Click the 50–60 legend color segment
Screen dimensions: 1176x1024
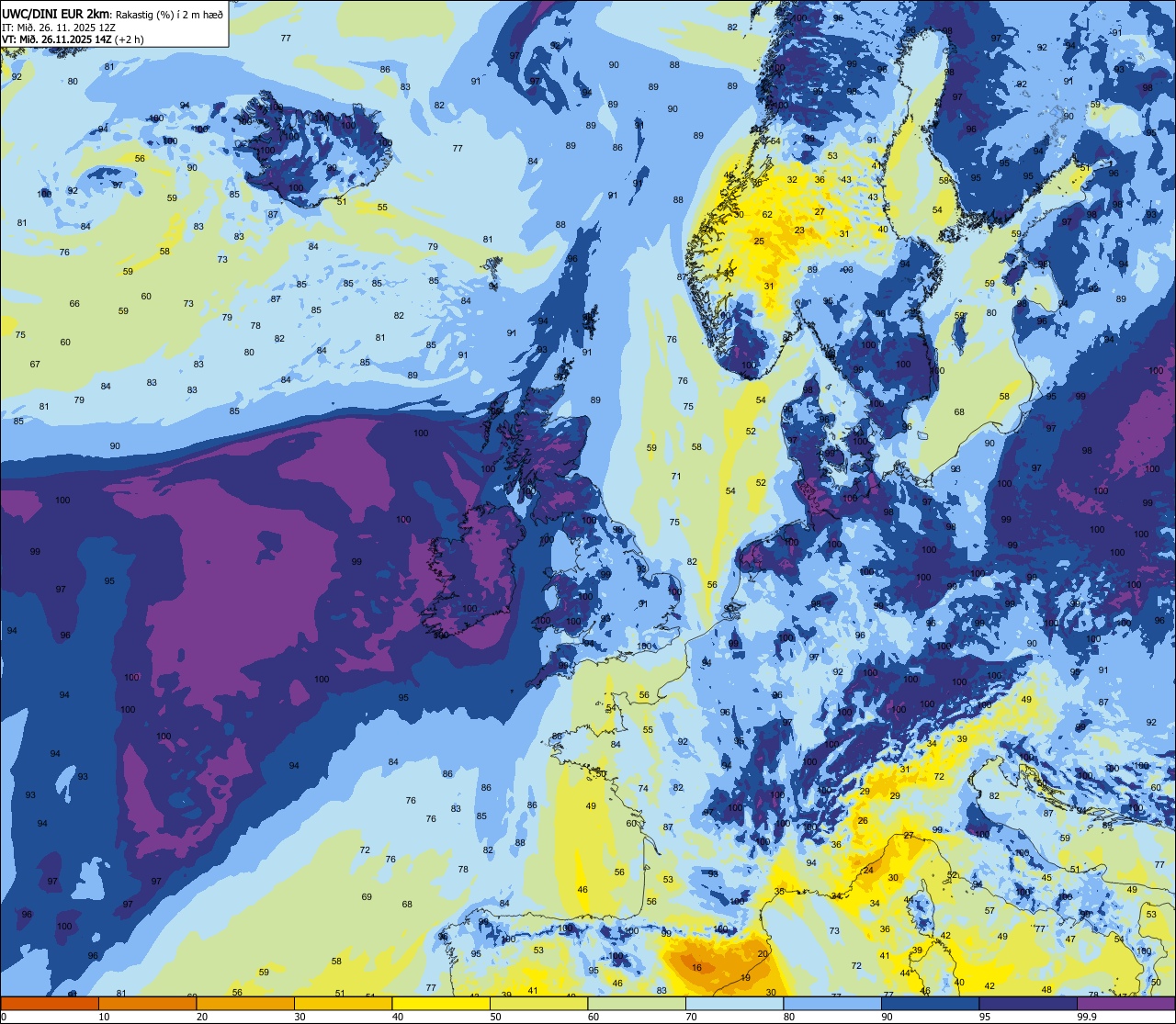pyautogui.click(x=538, y=1003)
